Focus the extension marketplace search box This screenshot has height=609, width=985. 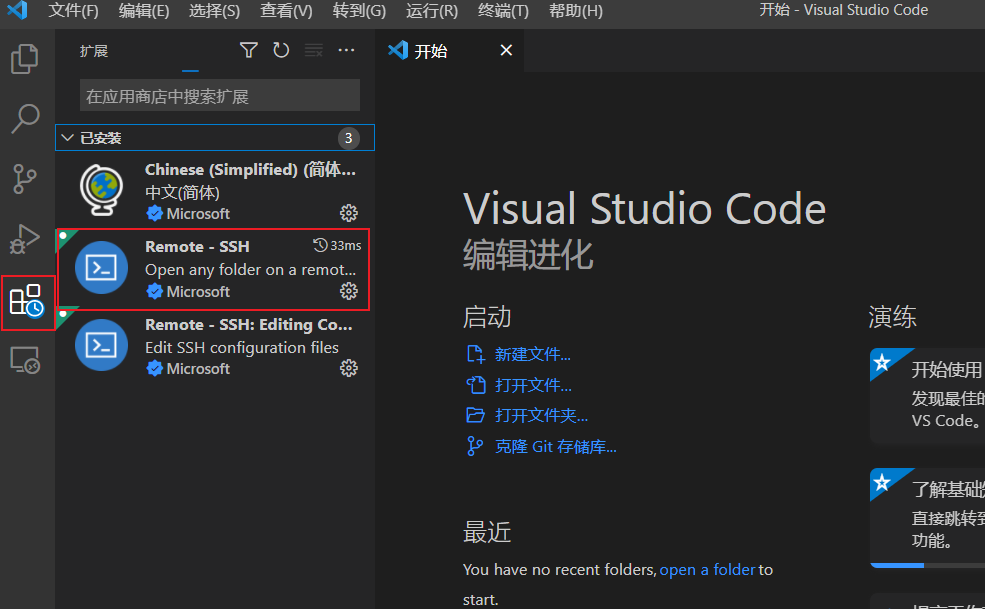coord(220,96)
